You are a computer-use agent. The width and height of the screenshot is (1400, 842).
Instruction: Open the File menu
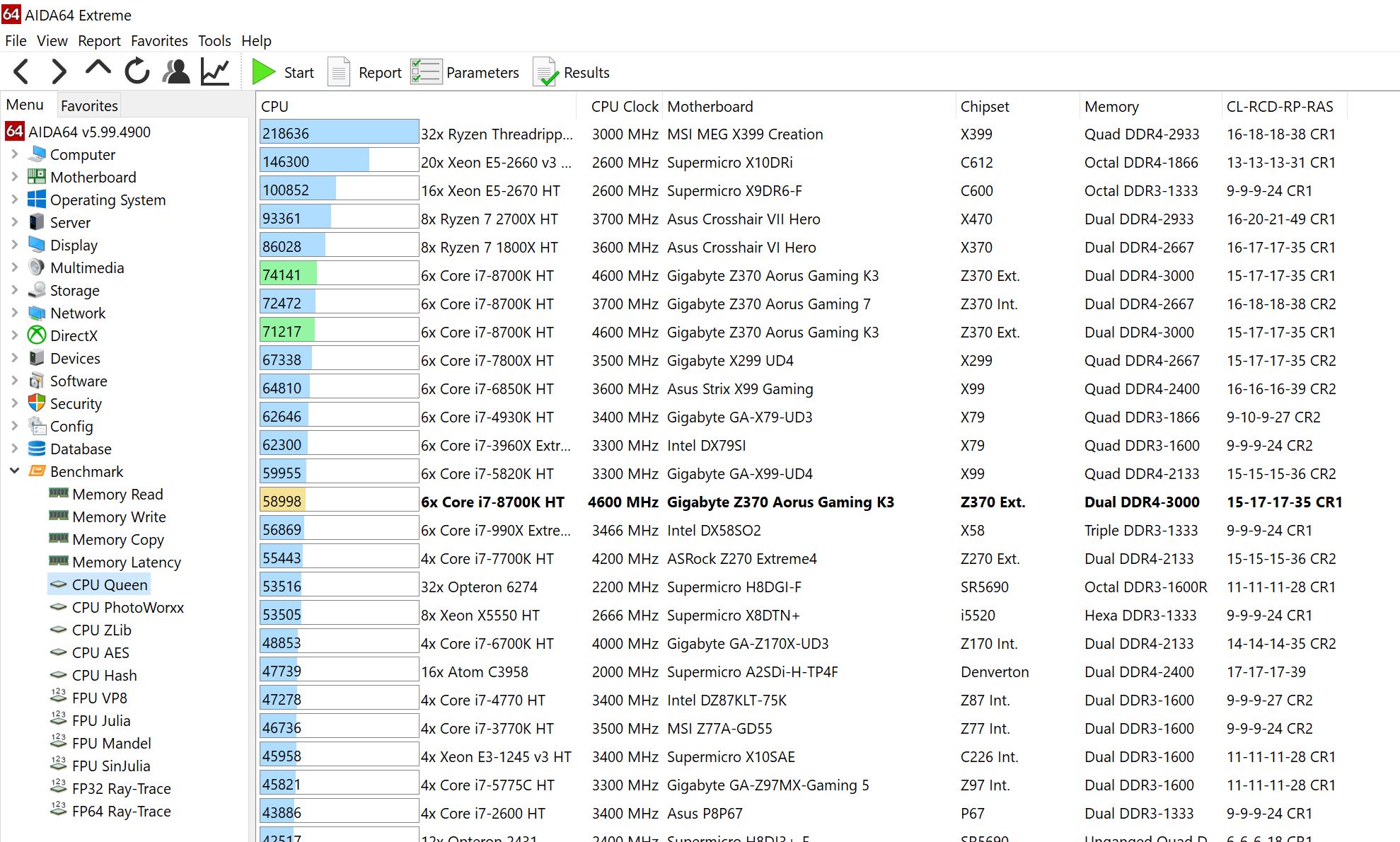(x=16, y=41)
